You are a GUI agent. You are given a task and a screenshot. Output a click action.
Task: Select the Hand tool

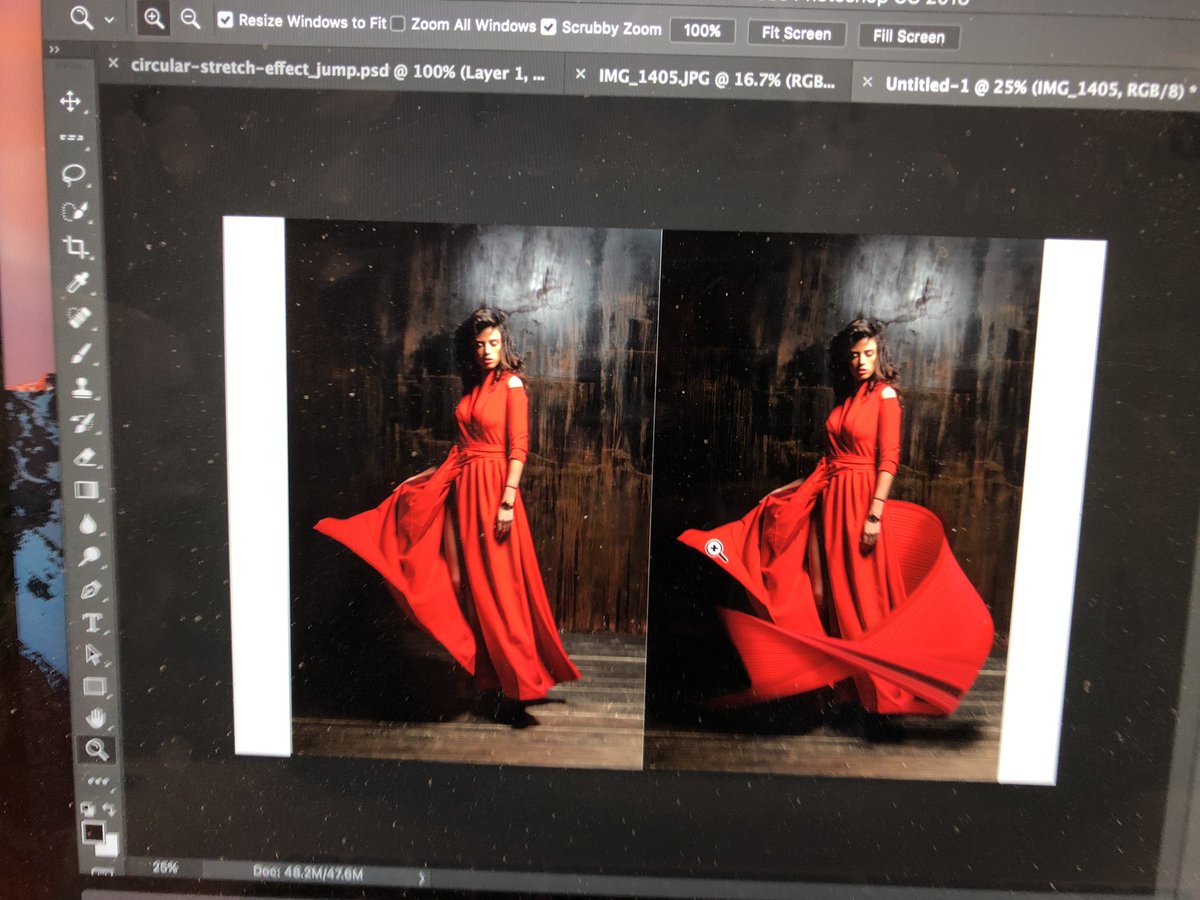96,717
